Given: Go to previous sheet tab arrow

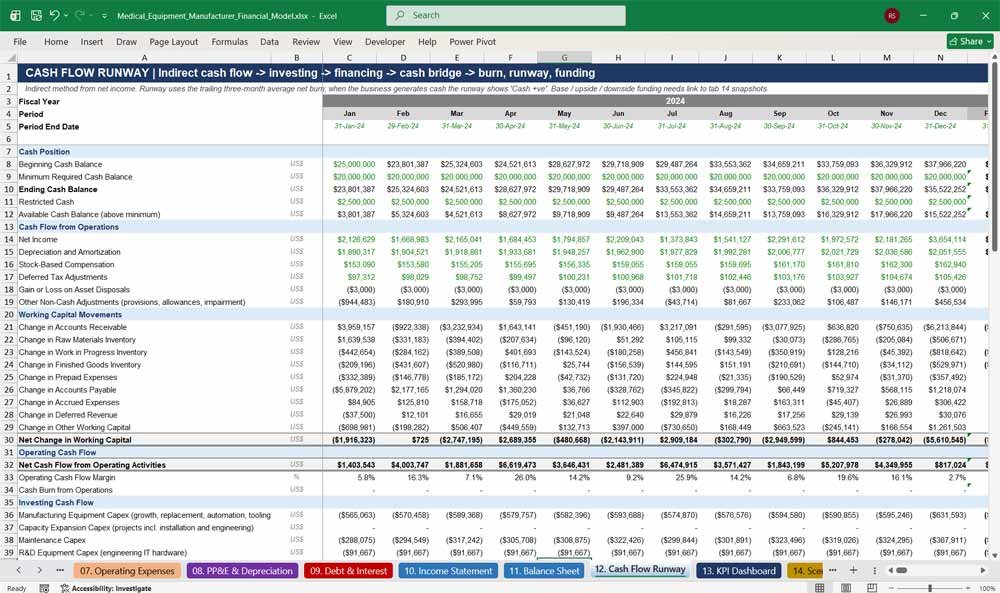Looking at the screenshot, I should pyautogui.click(x=18, y=570).
